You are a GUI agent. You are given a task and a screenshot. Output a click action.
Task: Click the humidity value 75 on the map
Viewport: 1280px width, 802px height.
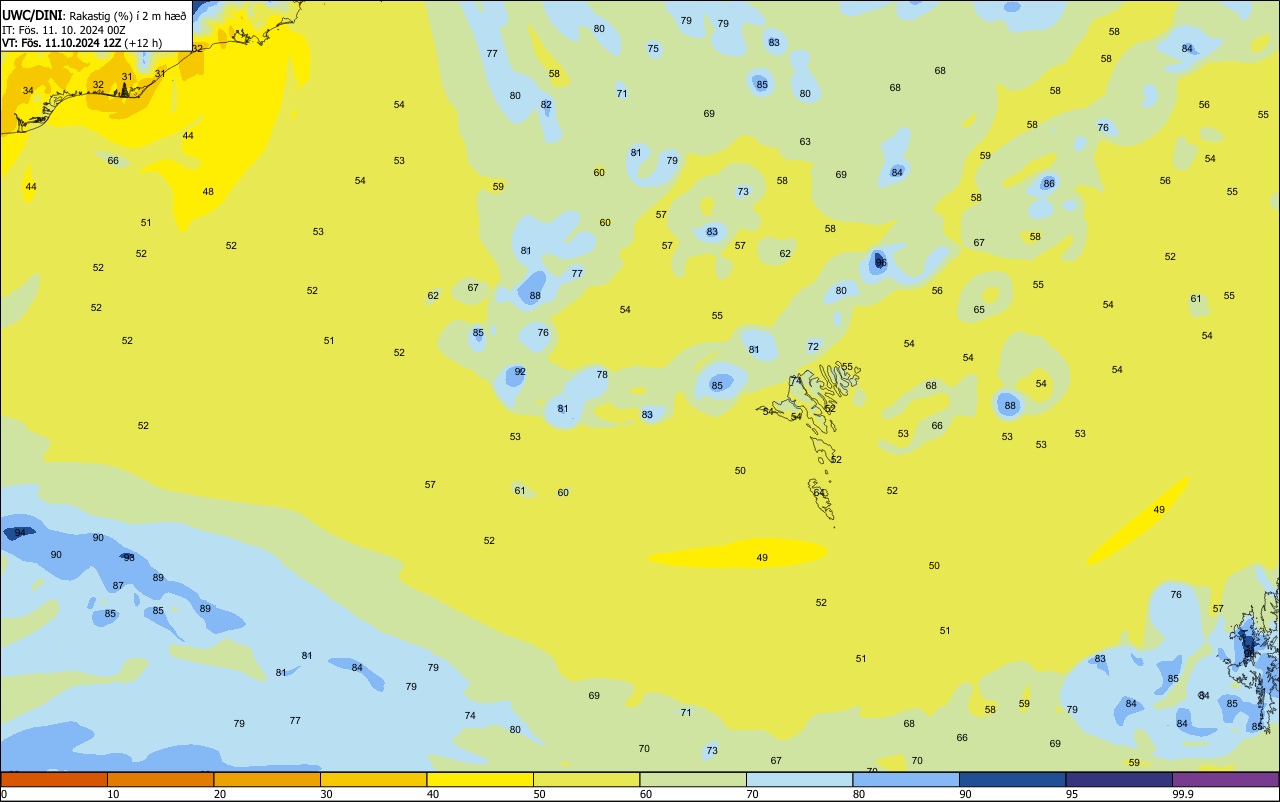coord(653,48)
